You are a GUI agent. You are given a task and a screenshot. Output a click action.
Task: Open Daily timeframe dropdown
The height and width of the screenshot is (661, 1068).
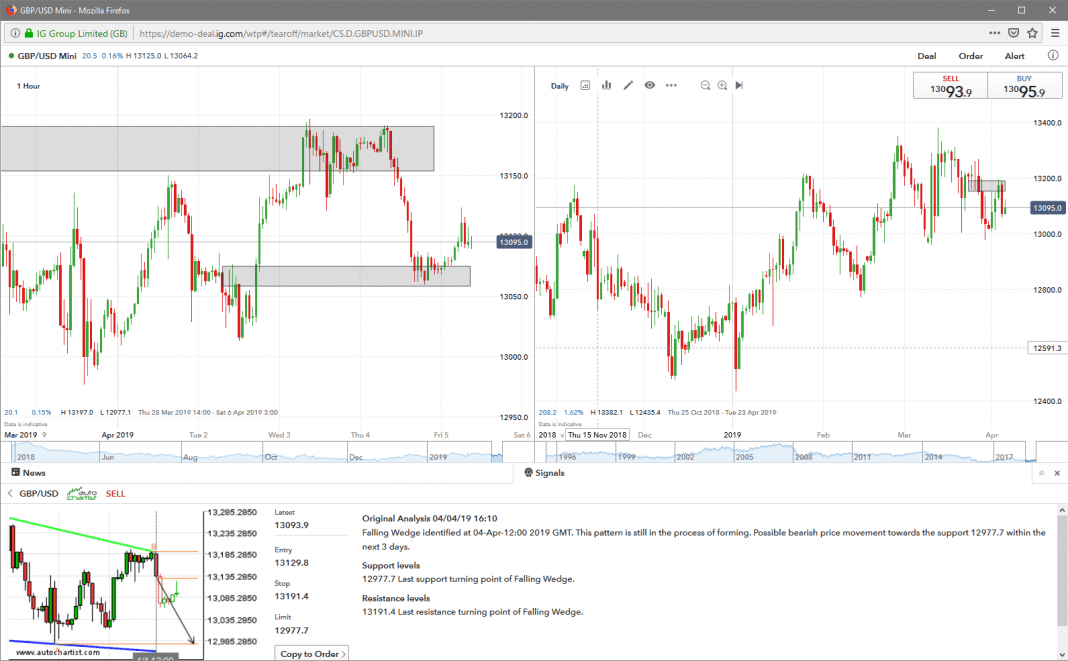tap(560, 86)
